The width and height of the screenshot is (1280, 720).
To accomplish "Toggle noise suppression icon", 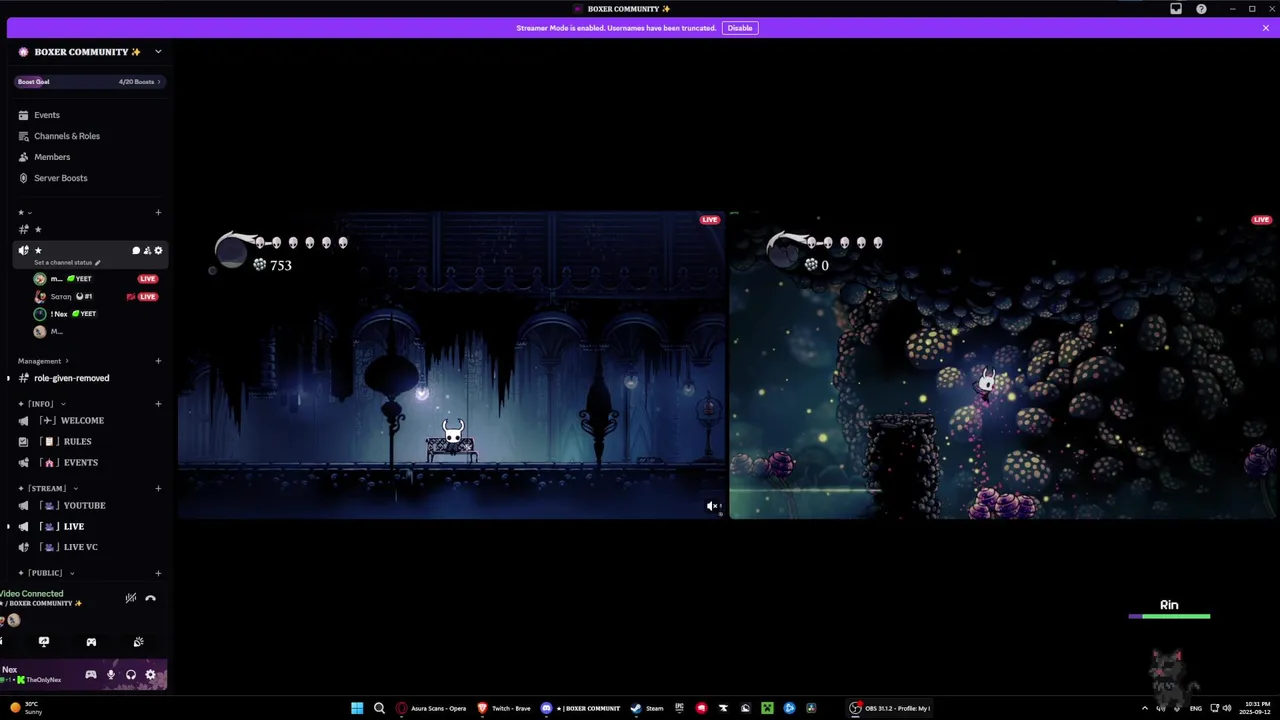I will point(130,598).
